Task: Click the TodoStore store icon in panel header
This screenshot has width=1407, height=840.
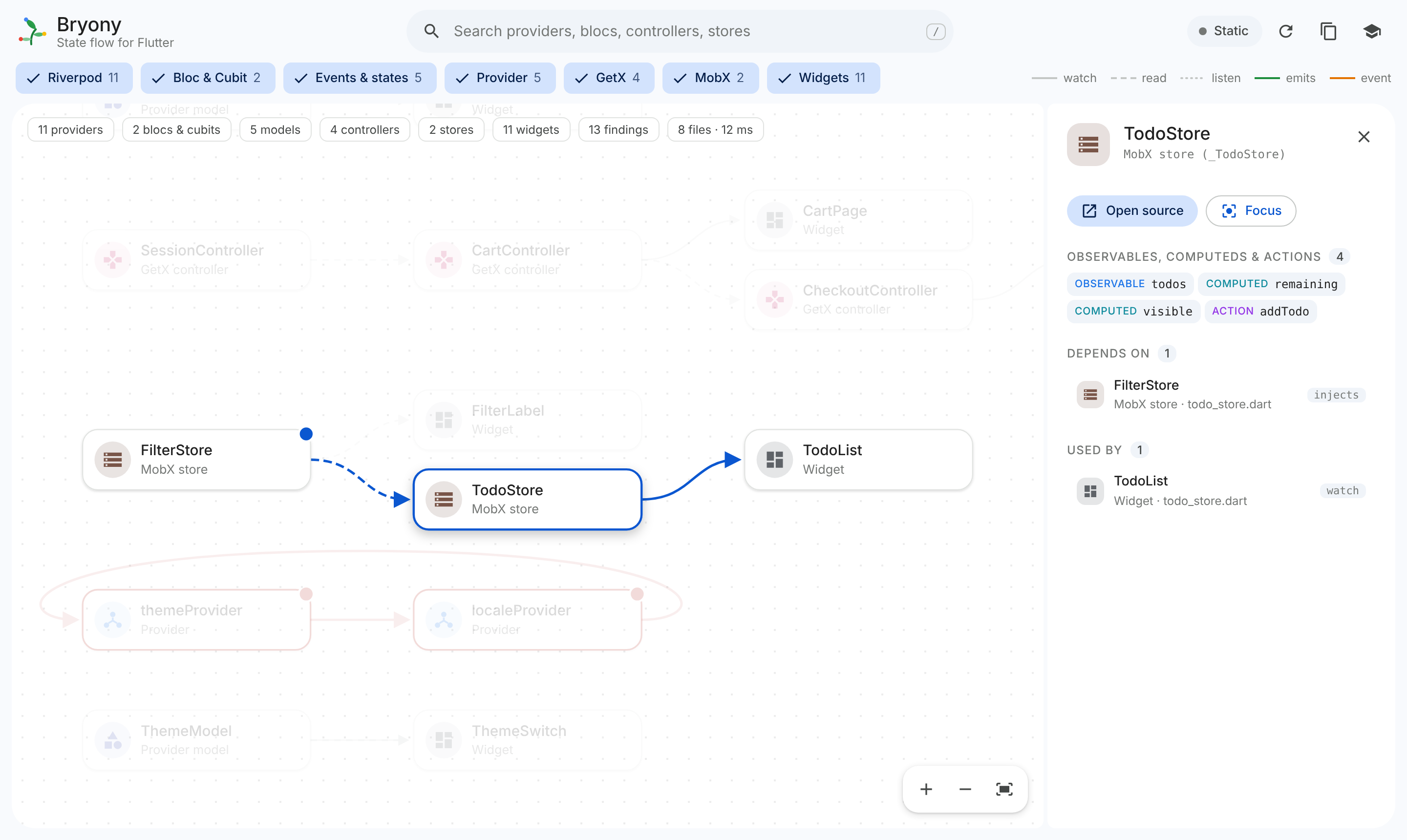Action: pos(1088,145)
